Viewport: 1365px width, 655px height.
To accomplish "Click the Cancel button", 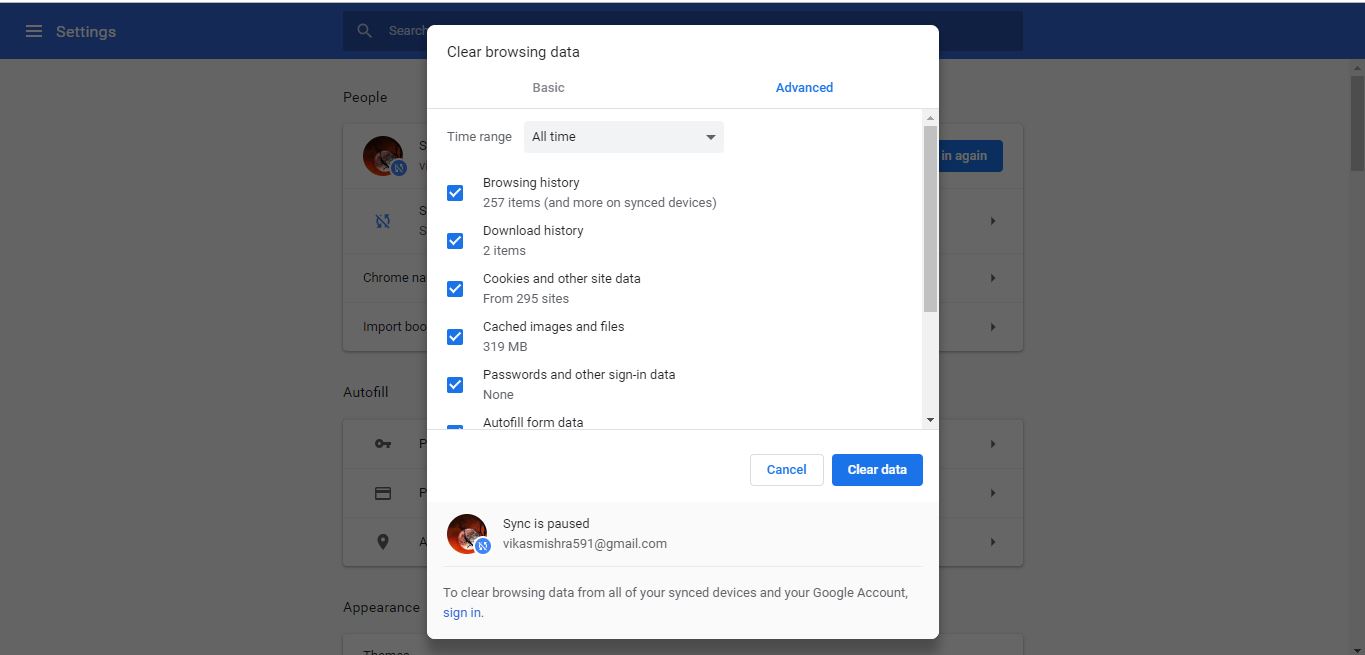I will [x=786, y=470].
